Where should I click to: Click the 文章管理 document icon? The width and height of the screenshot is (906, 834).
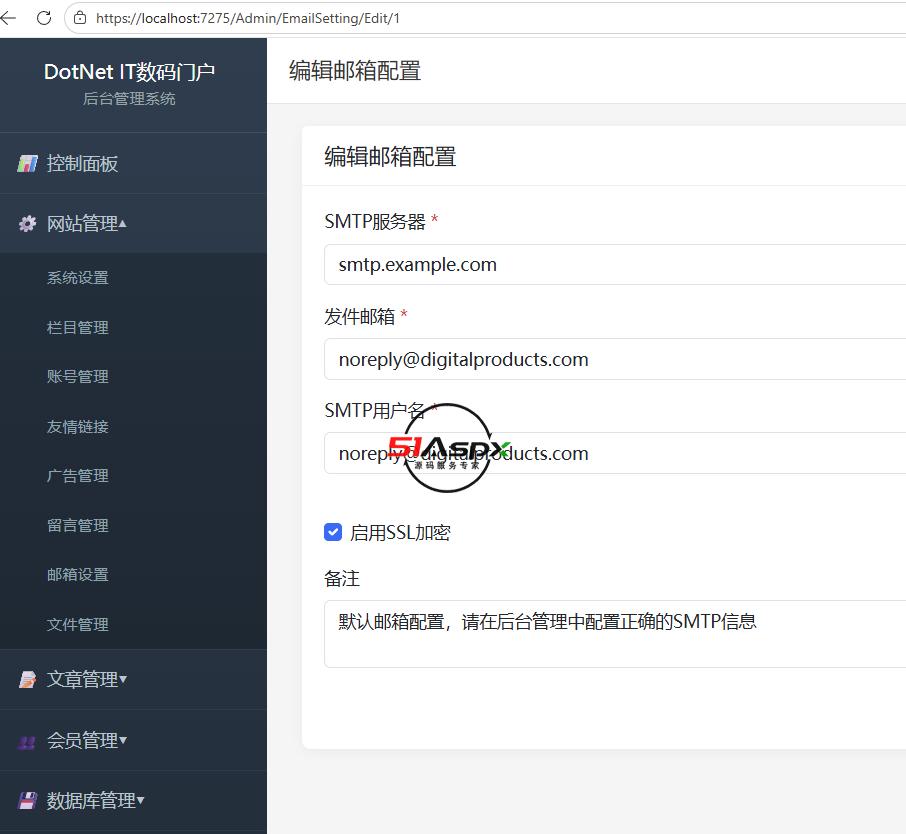point(27,680)
